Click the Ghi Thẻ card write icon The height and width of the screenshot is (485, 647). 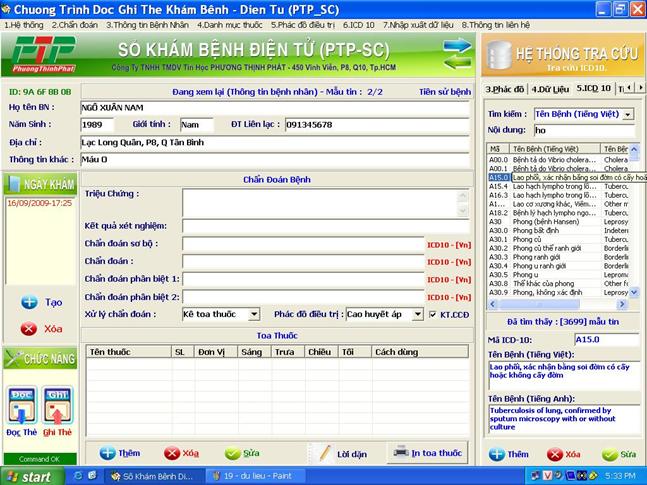(x=57, y=400)
